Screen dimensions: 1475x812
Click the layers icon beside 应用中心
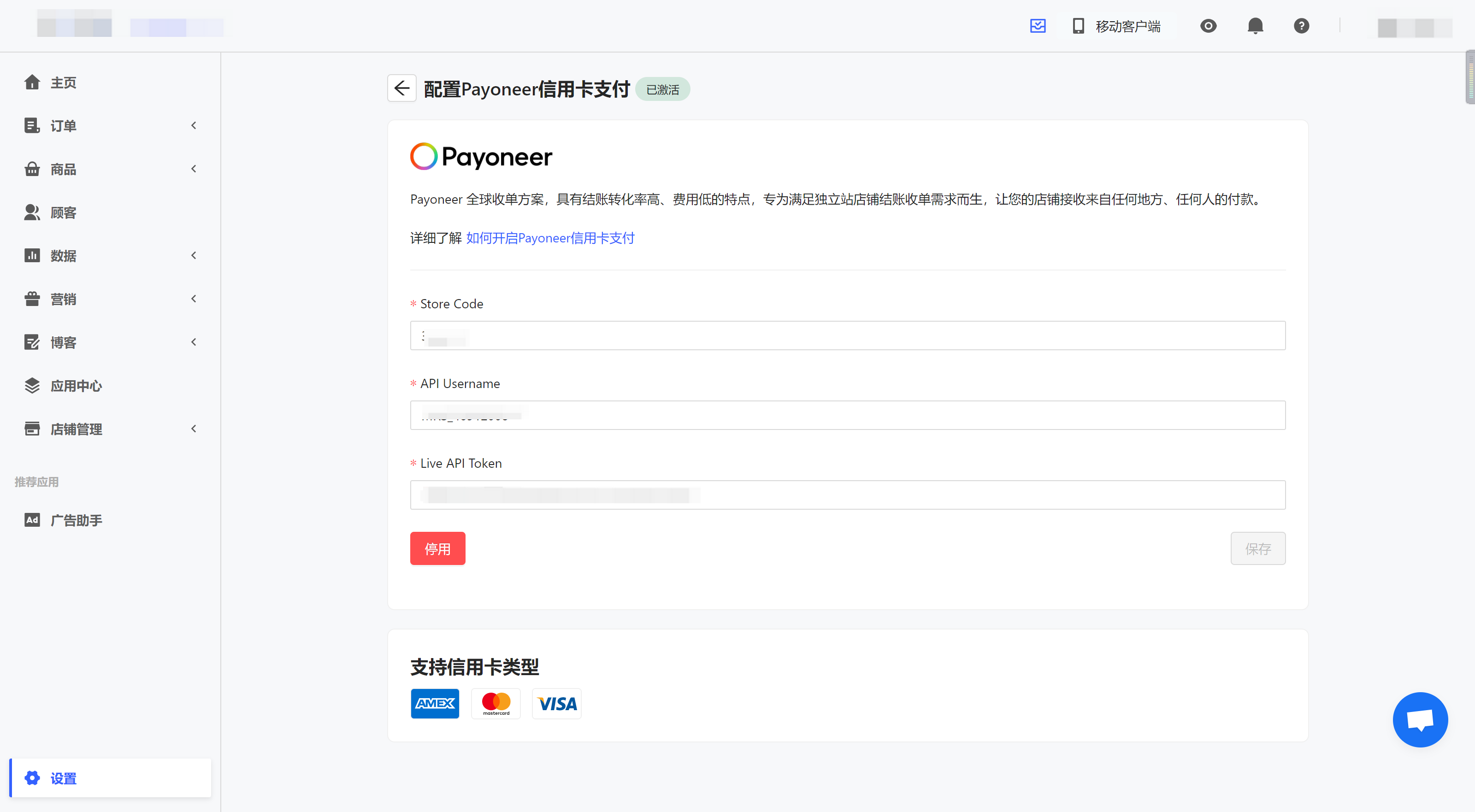(x=32, y=385)
